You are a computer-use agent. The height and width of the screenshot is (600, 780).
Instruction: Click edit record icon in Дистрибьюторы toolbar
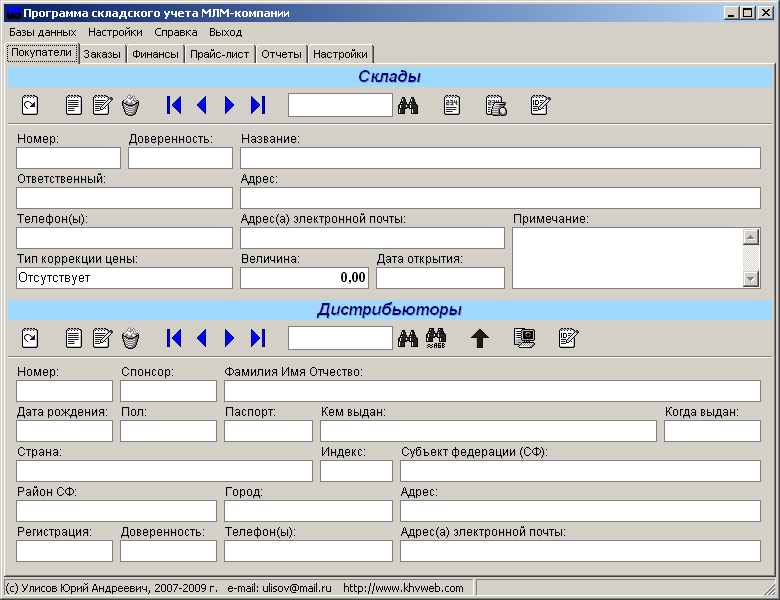pos(102,338)
